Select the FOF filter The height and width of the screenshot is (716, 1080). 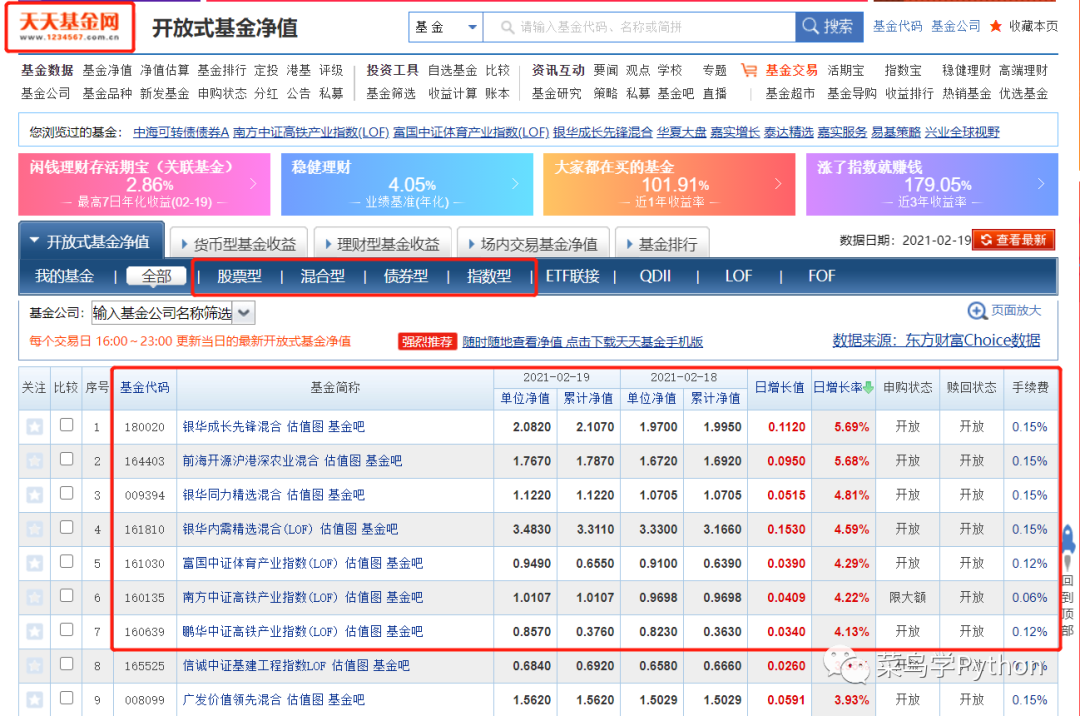coord(821,276)
